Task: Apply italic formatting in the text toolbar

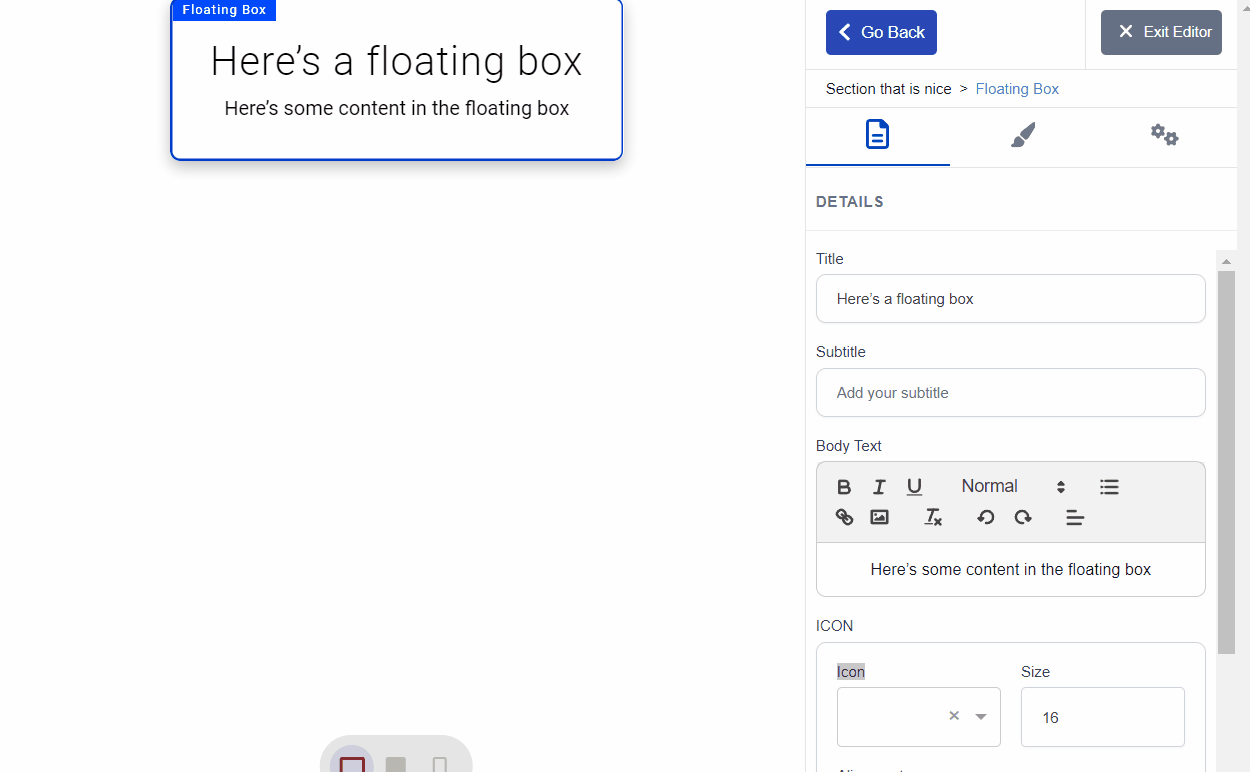Action: 879,487
